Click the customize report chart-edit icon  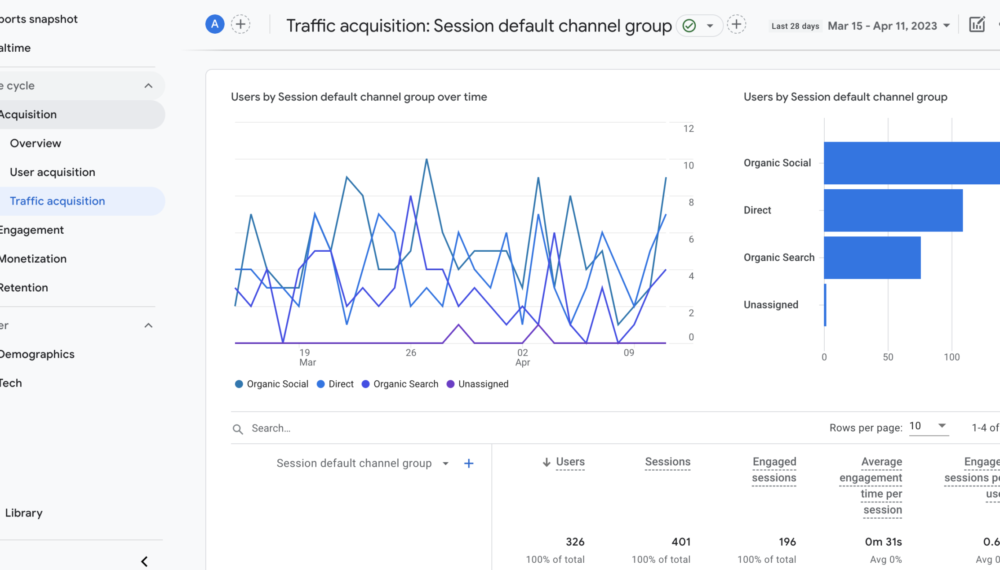977,24
